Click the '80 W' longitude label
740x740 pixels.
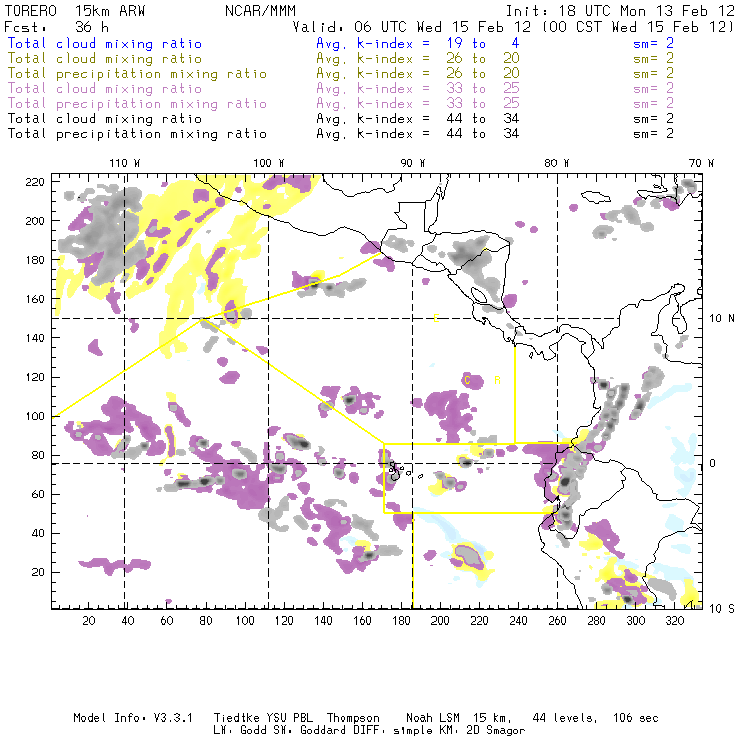pos(557,163)
